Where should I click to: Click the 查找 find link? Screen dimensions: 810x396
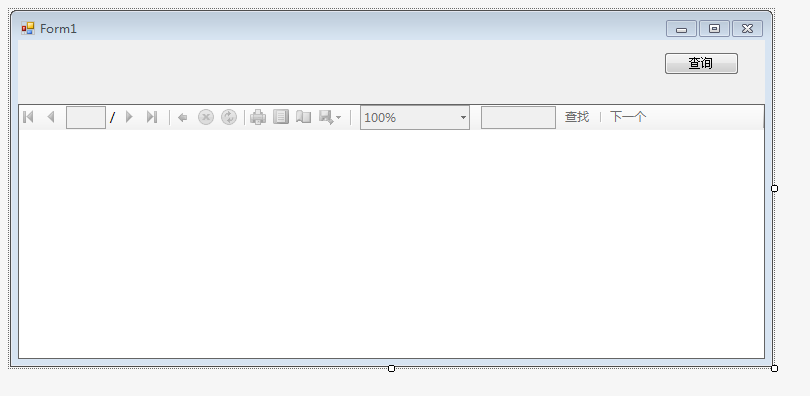click(x=577, y=117)
